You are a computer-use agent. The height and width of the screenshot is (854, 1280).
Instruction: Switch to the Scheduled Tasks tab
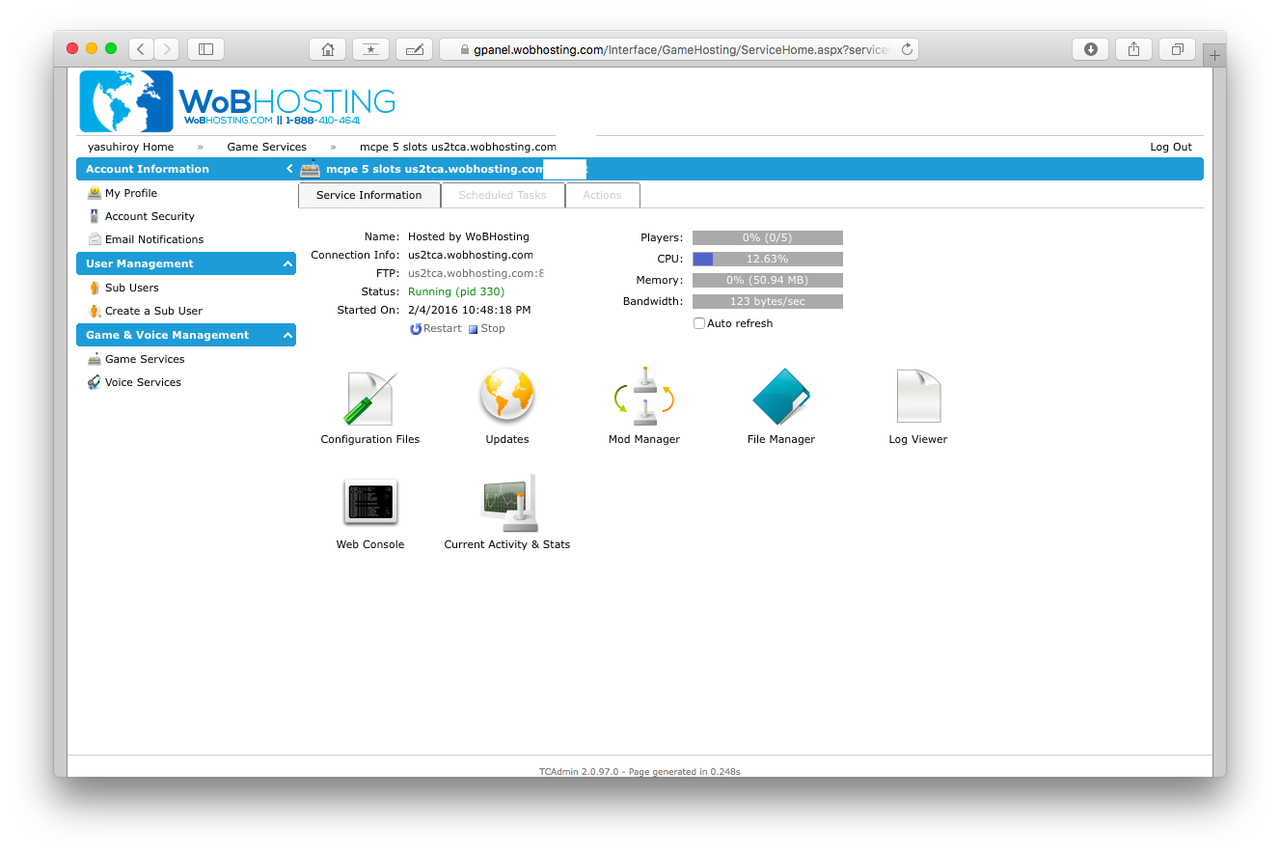pyautogui.click(x=502, y=195)
